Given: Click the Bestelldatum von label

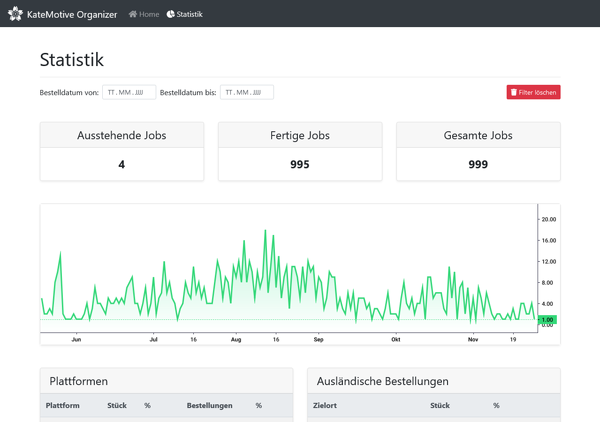Looking at the screenshot, I should (x=69, y=93).
